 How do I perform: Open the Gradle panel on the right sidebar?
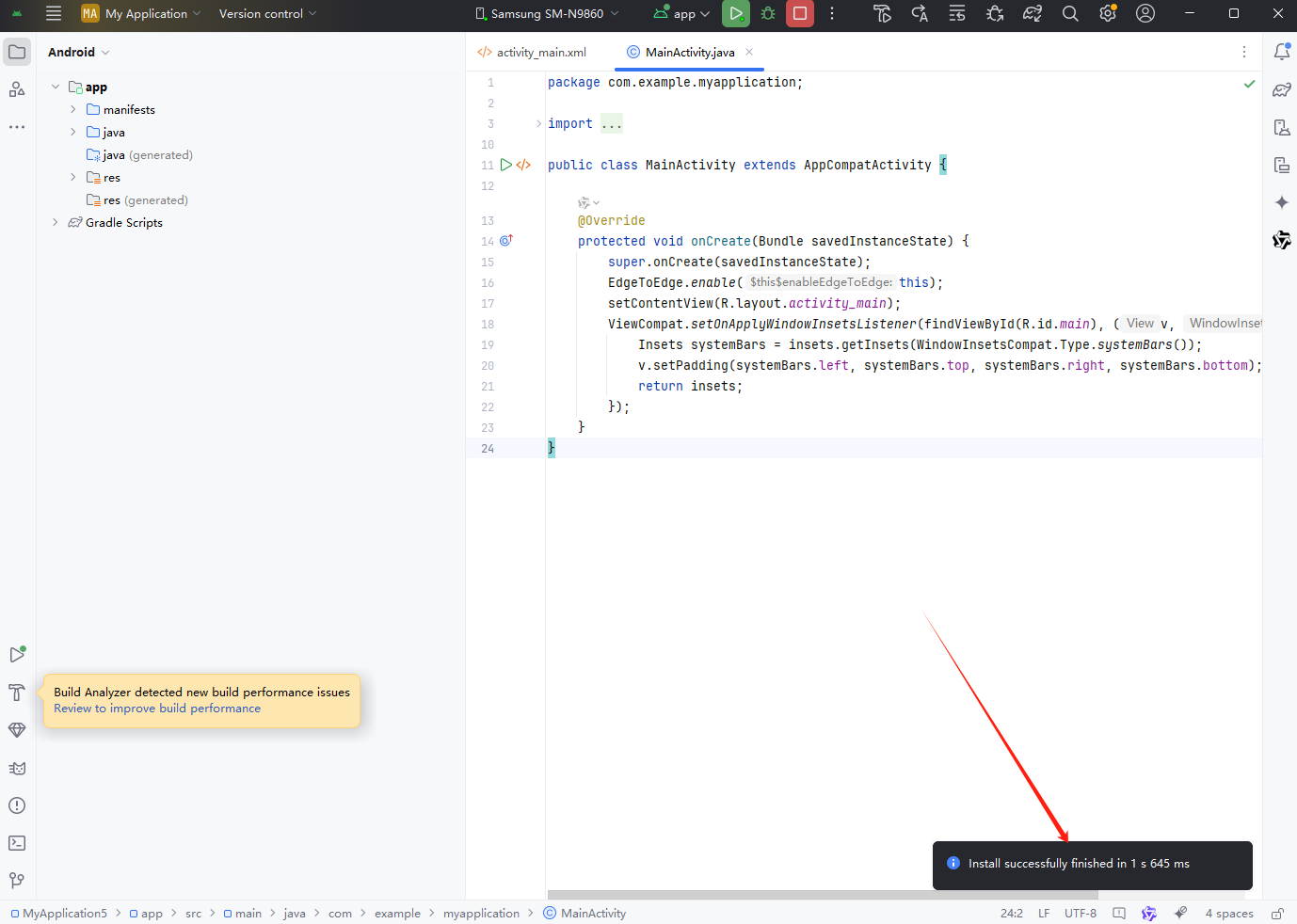1281,89
